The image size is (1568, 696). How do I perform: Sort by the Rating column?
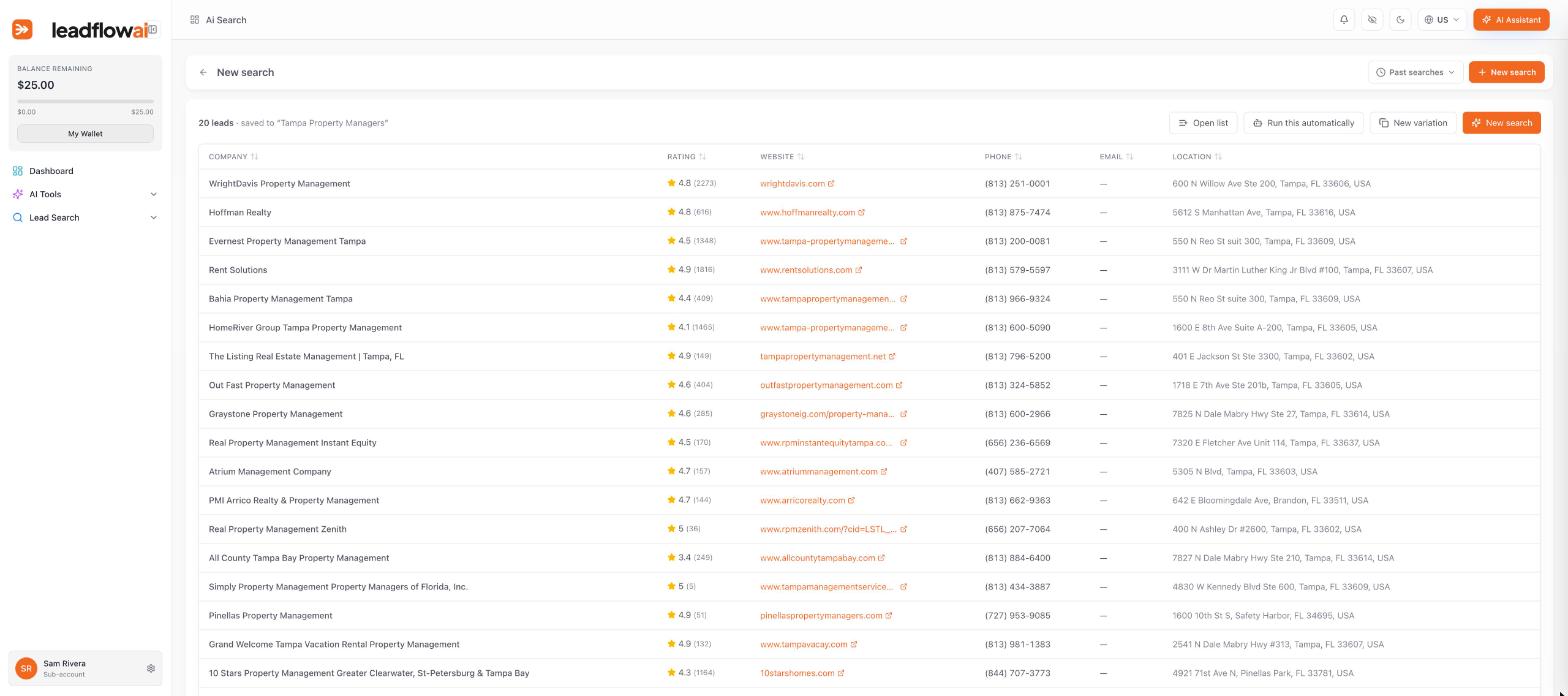coord(686,157)
